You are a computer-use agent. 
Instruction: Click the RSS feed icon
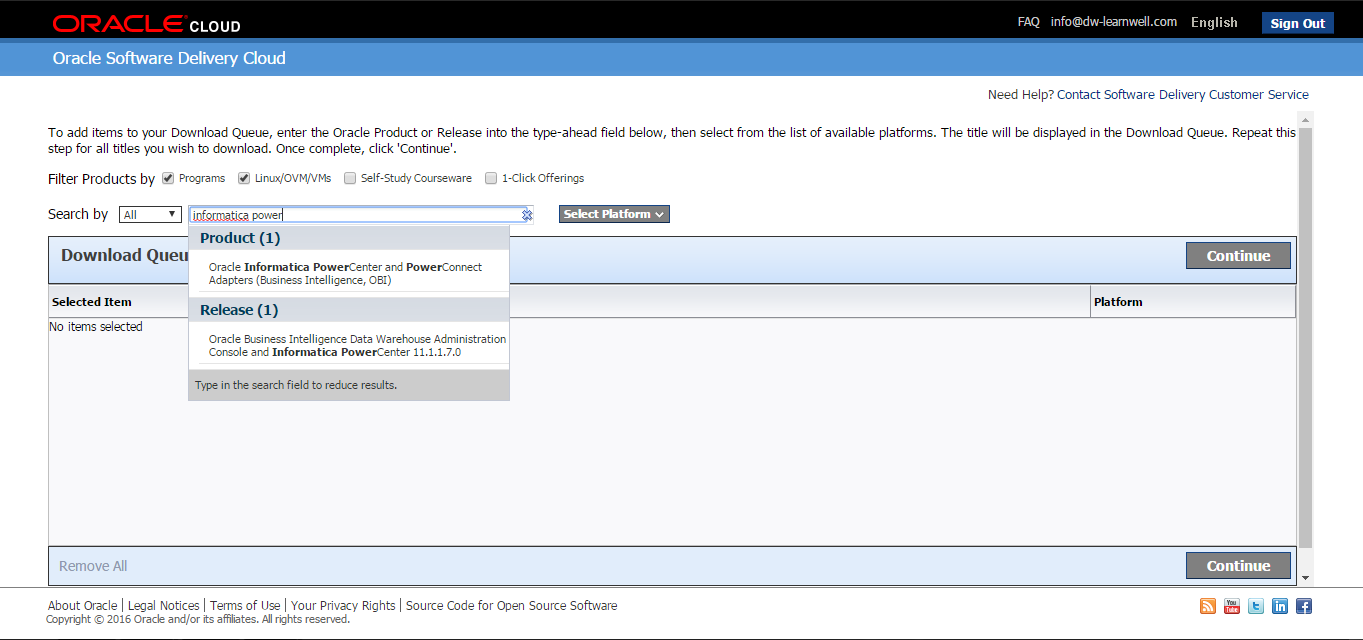pos(1208,606)
